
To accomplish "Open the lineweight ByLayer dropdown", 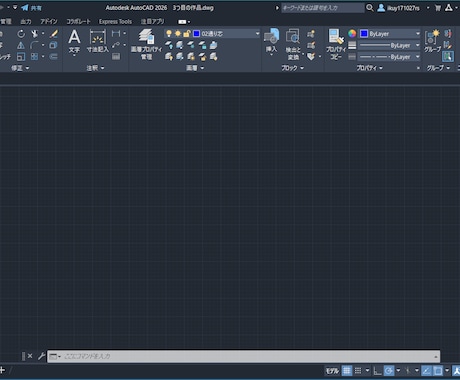I will 417,45.
